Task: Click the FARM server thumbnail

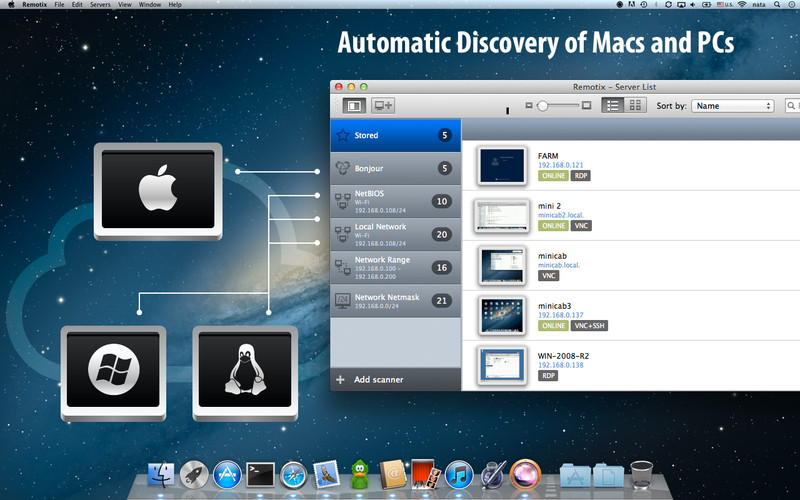Action: pos(502,165)
